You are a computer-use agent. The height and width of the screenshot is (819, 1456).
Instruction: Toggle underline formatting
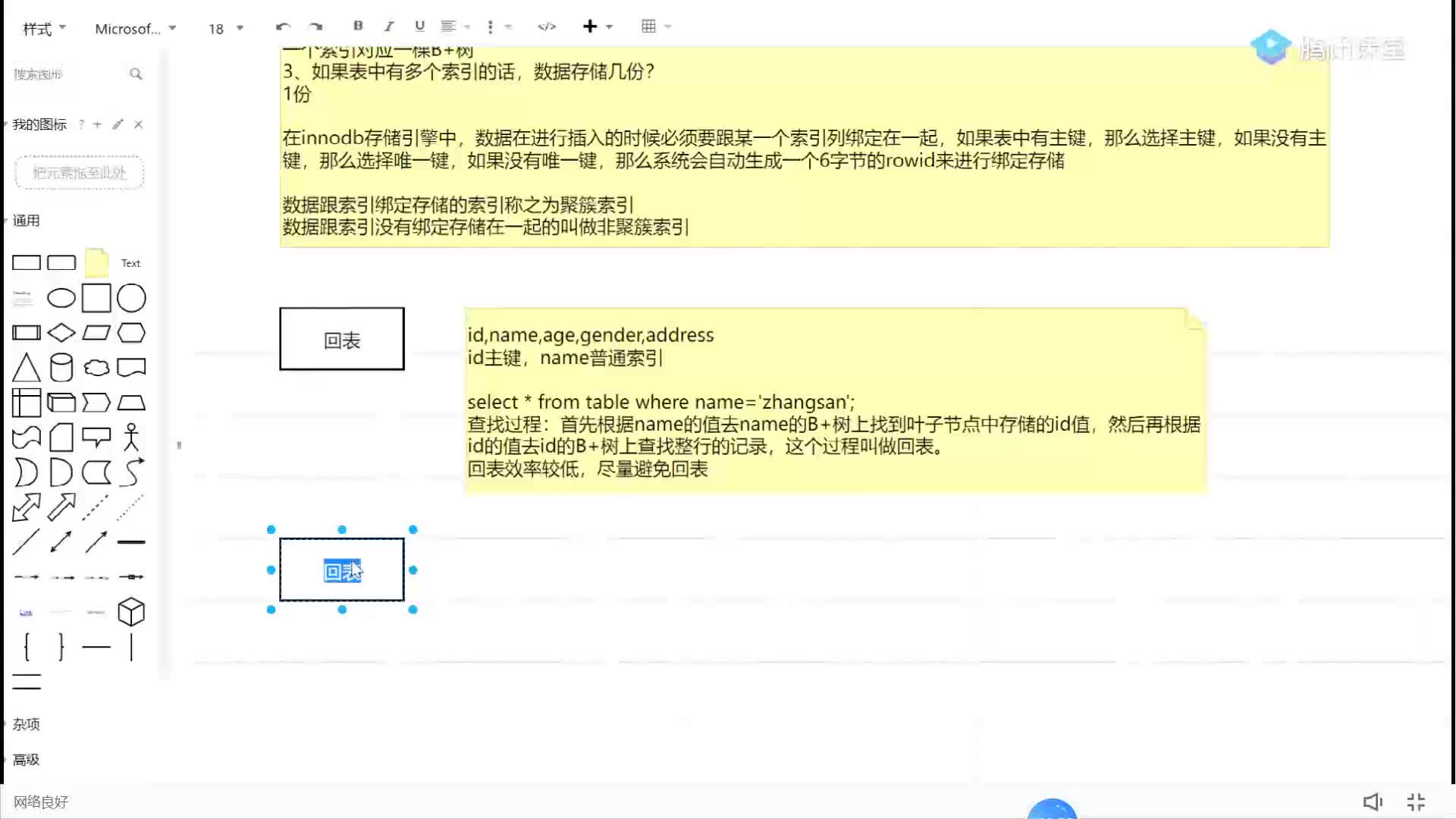pyautogui.click(x=419, y=26)
